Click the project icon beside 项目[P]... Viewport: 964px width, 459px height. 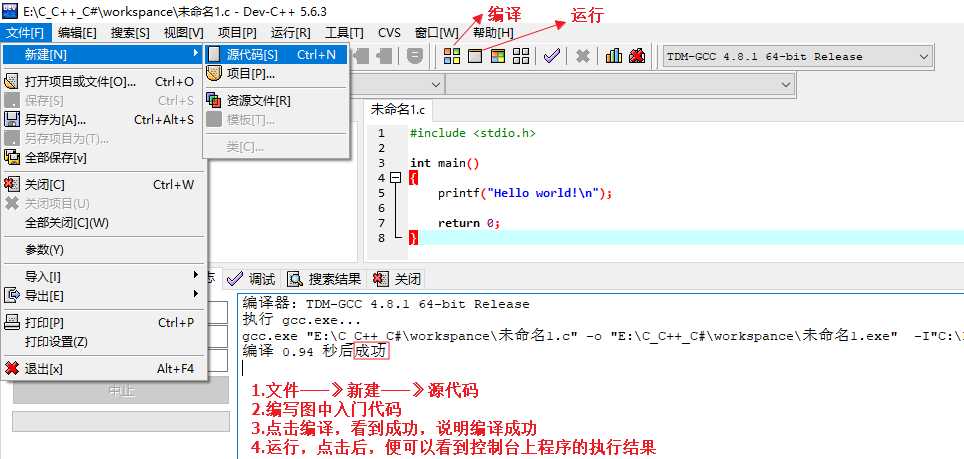pyautogui.click(x=214, y=74)
